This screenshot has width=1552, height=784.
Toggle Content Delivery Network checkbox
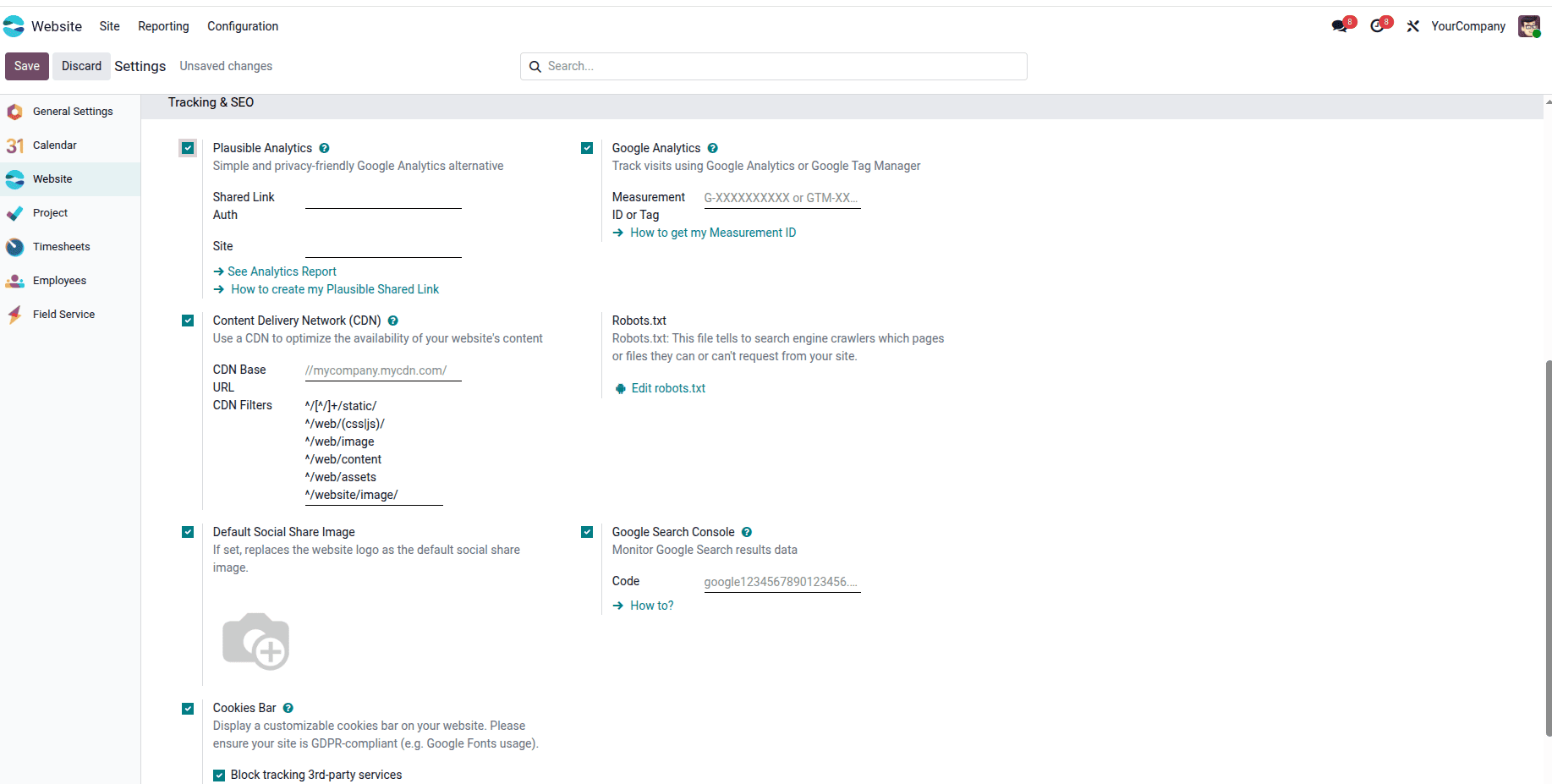188,321
